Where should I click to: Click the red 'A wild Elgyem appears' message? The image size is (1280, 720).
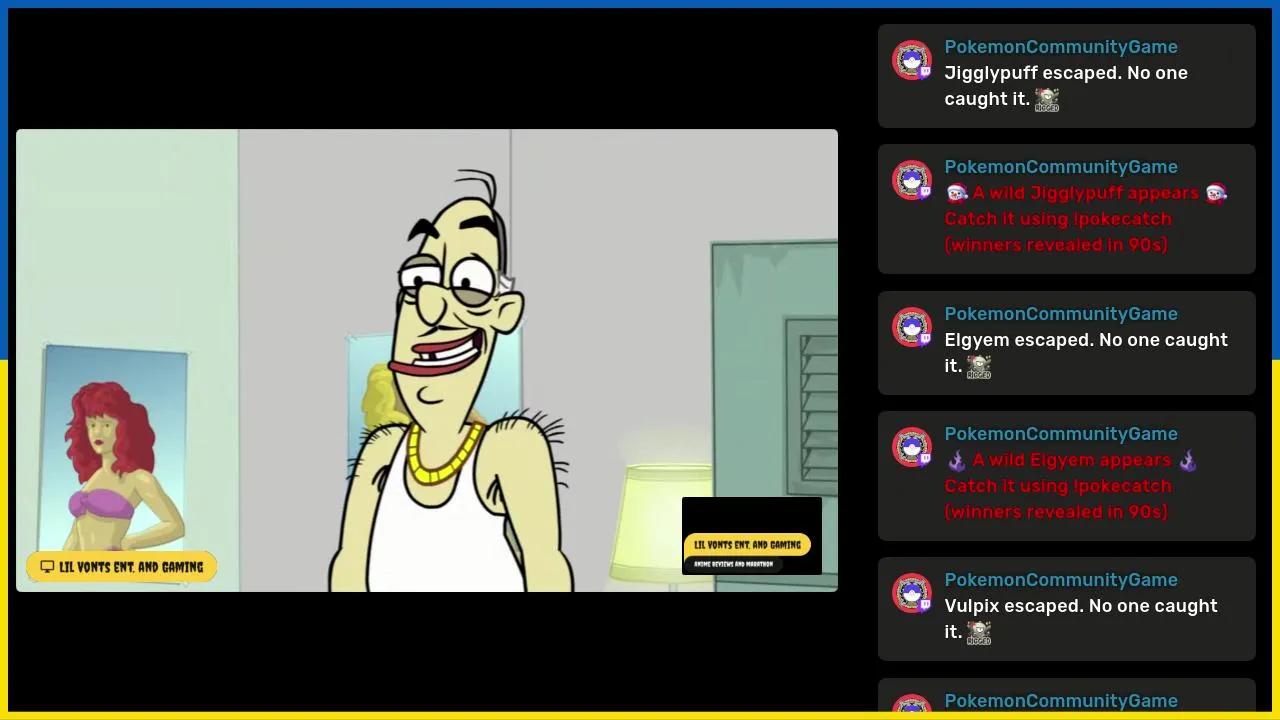point(1071,486)
